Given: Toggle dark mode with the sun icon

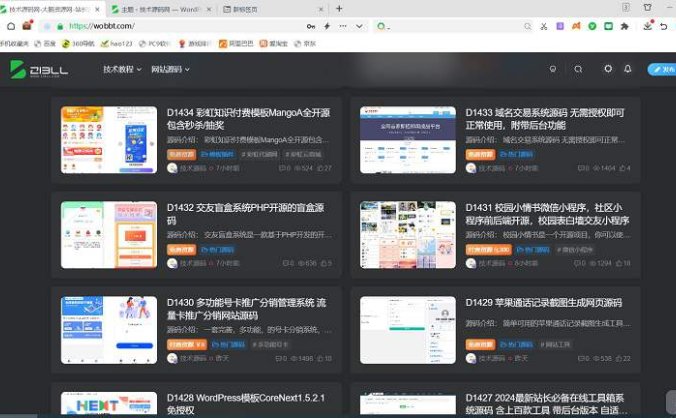Looking at the screenshot, I should (x=607, y=69).
